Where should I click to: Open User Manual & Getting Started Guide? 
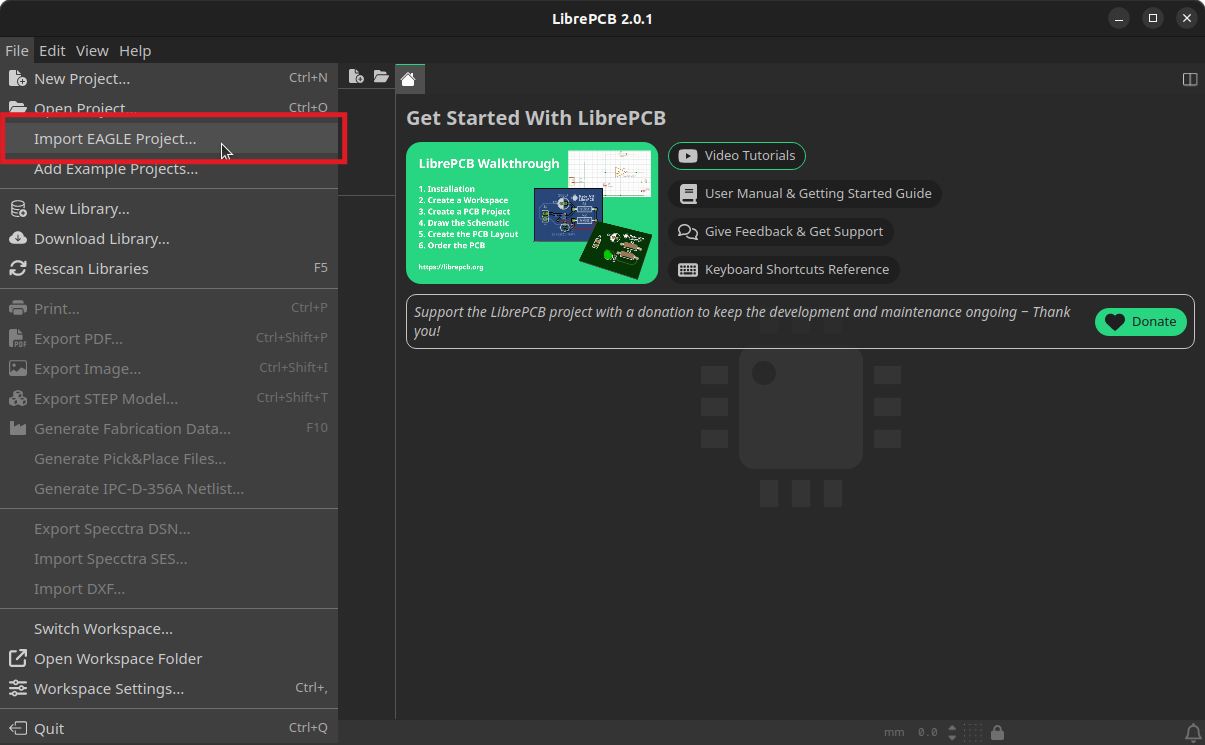point(805,194)
